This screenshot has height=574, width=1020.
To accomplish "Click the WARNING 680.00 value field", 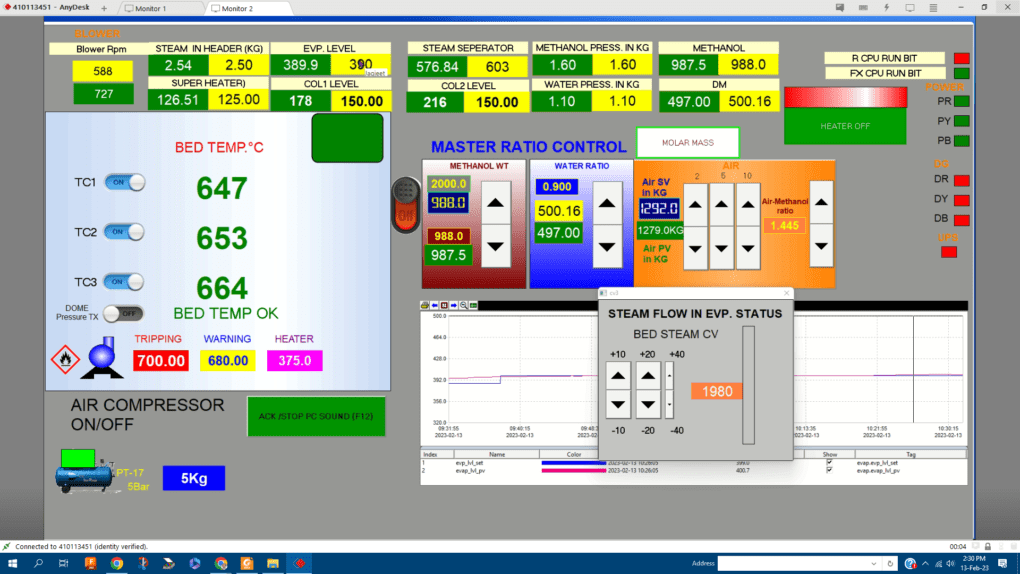I will coord(228,361).
